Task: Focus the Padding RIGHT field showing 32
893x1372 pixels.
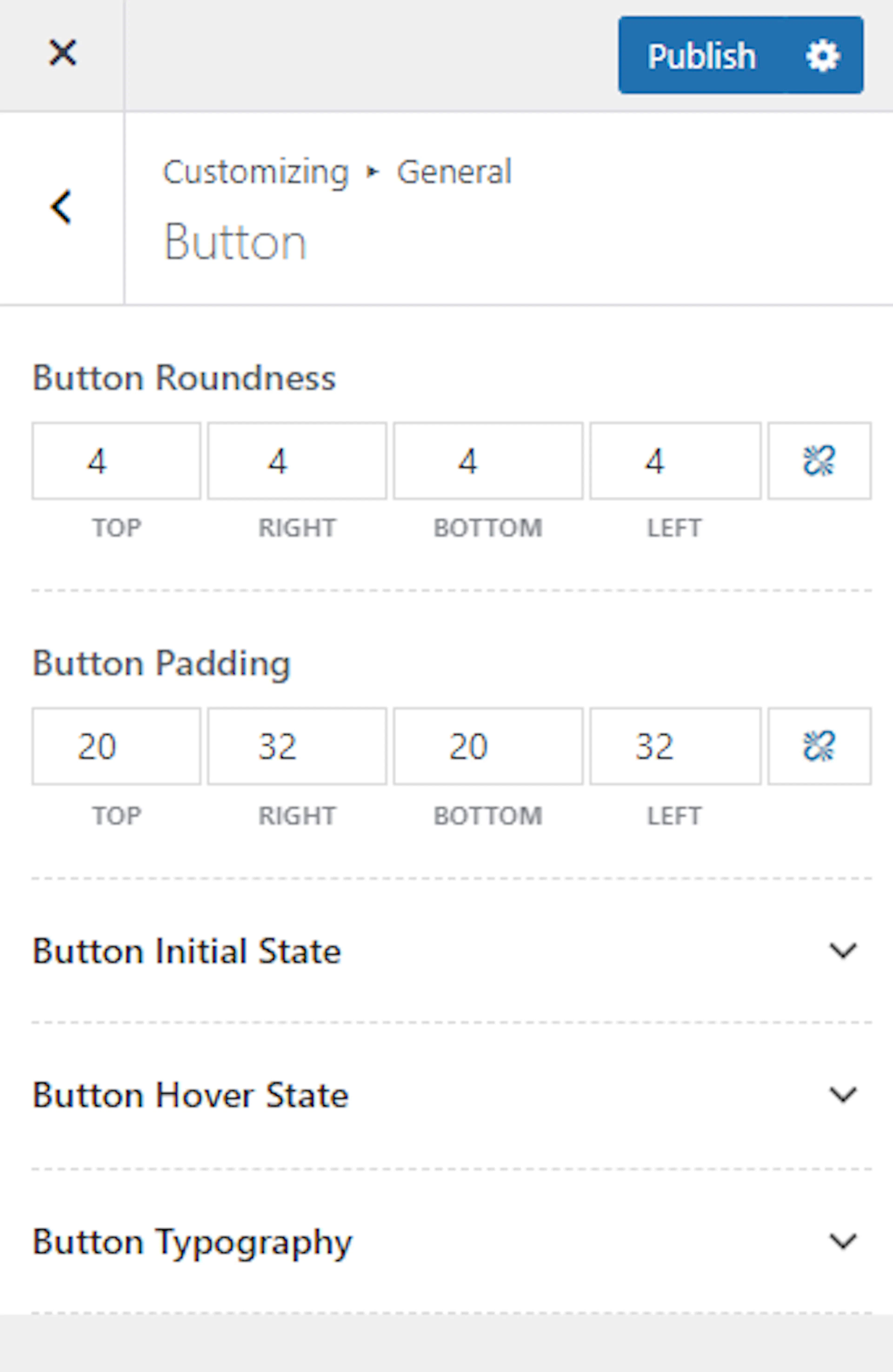Action: pos(297,746)
